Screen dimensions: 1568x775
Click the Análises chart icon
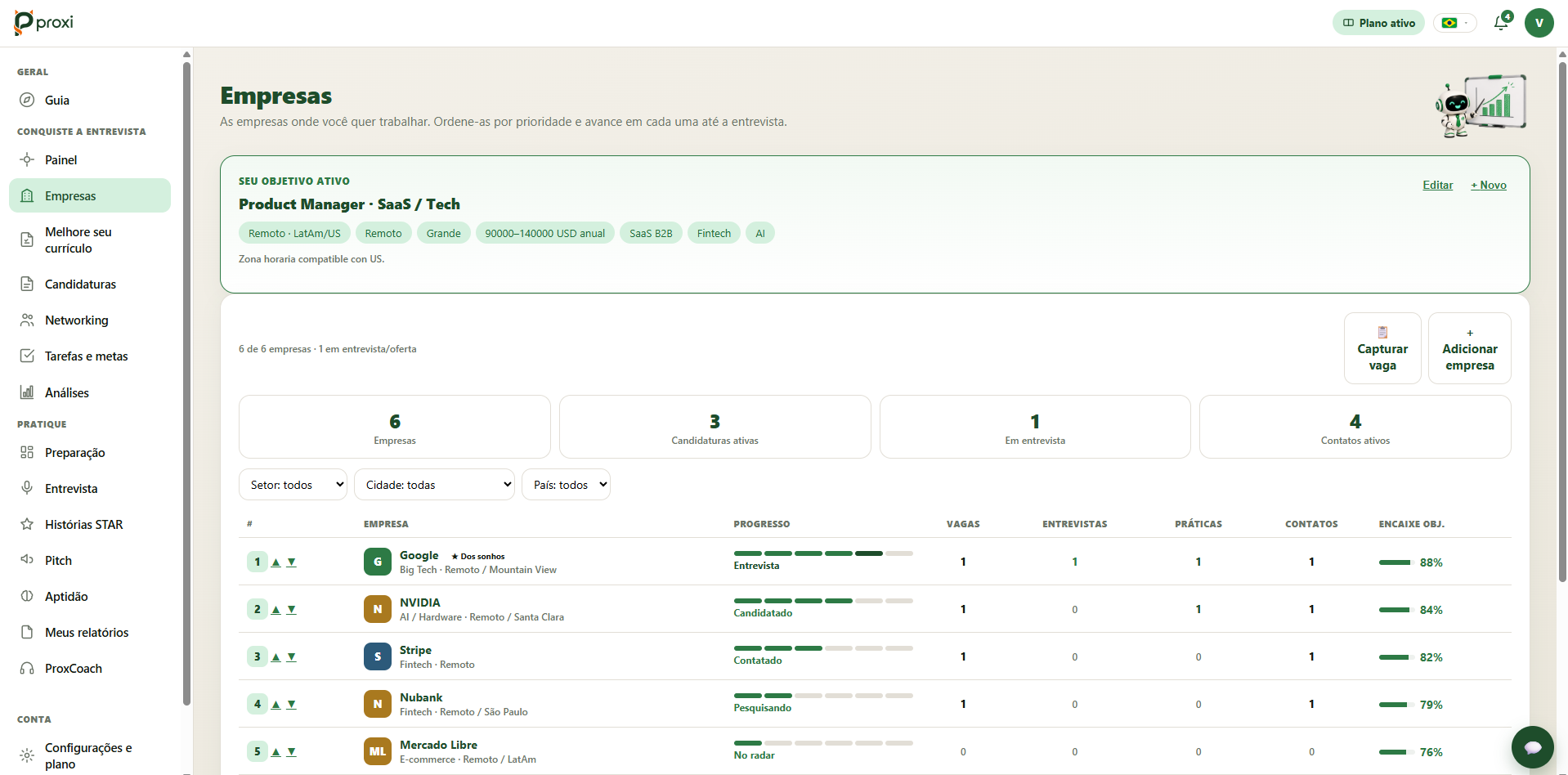click(27, 392)
